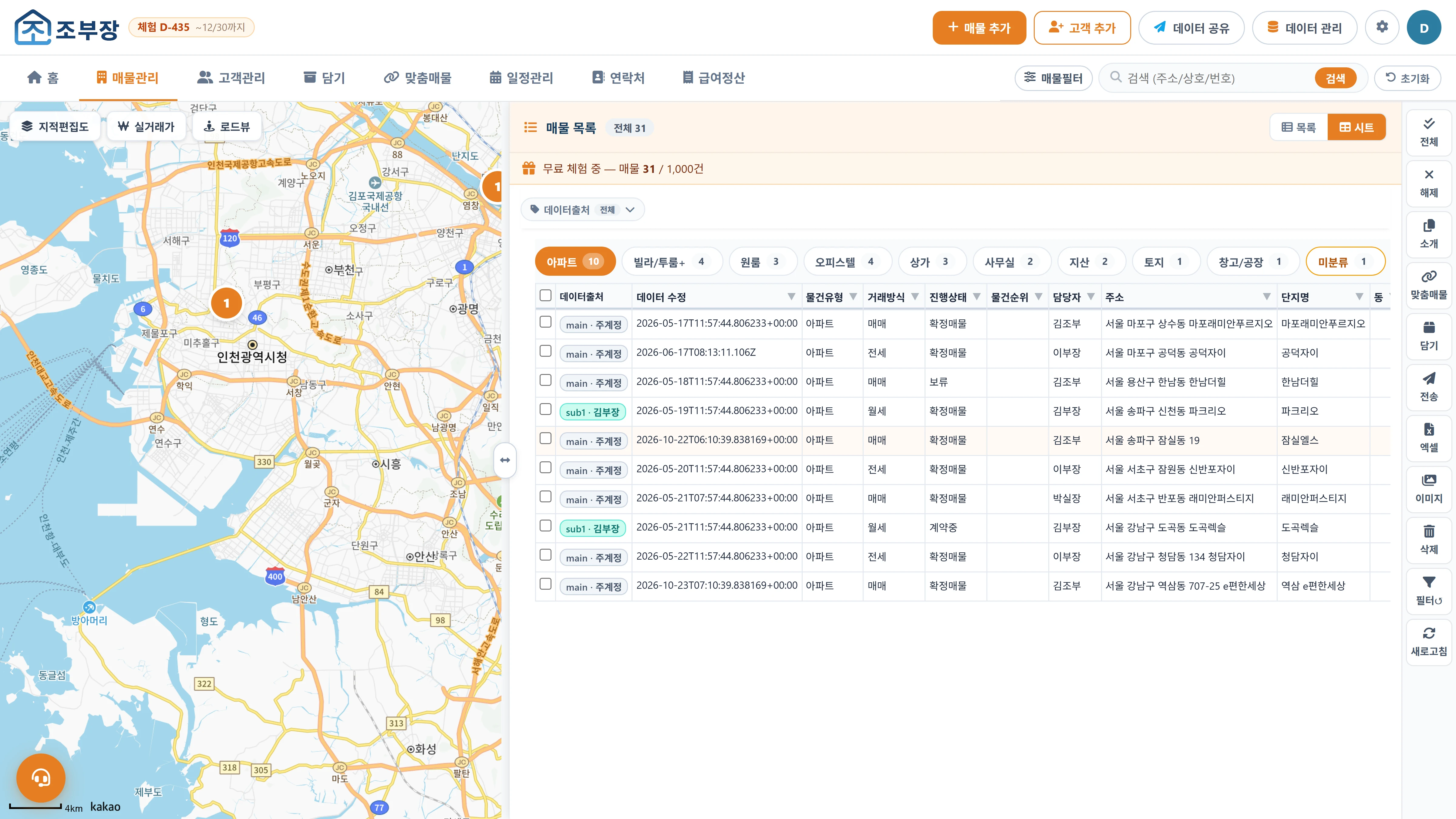The height and width of the screenshot is (819, 1456).
Task: Open the 진행상태 column filter arrow
Action: tap(977, 297)
